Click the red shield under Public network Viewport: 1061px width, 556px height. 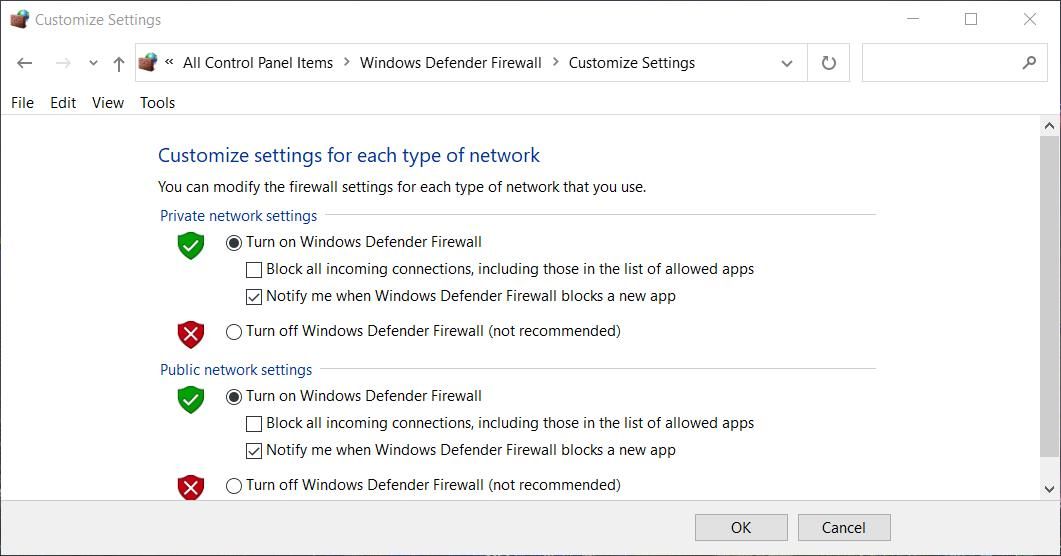[190, 487]
